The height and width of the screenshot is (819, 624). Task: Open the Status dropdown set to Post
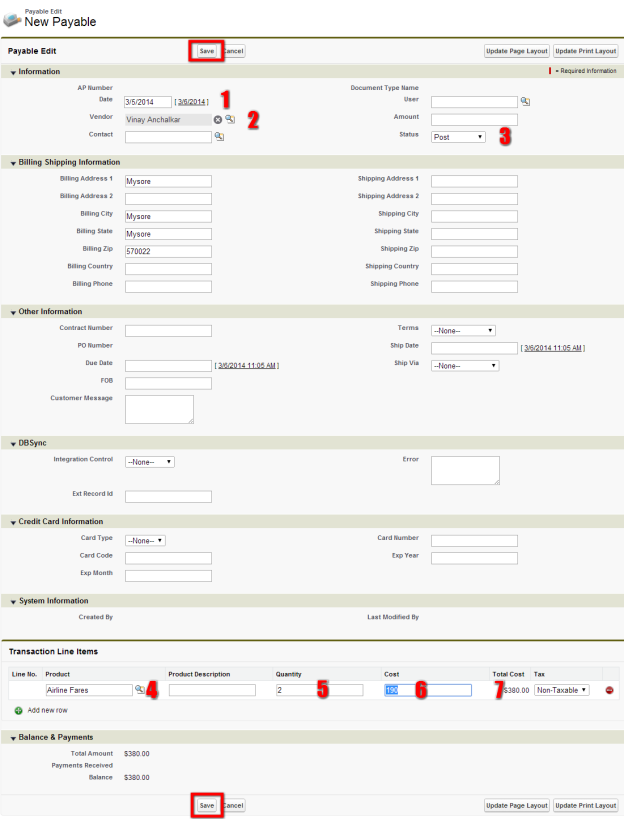[x=458, y=137]
